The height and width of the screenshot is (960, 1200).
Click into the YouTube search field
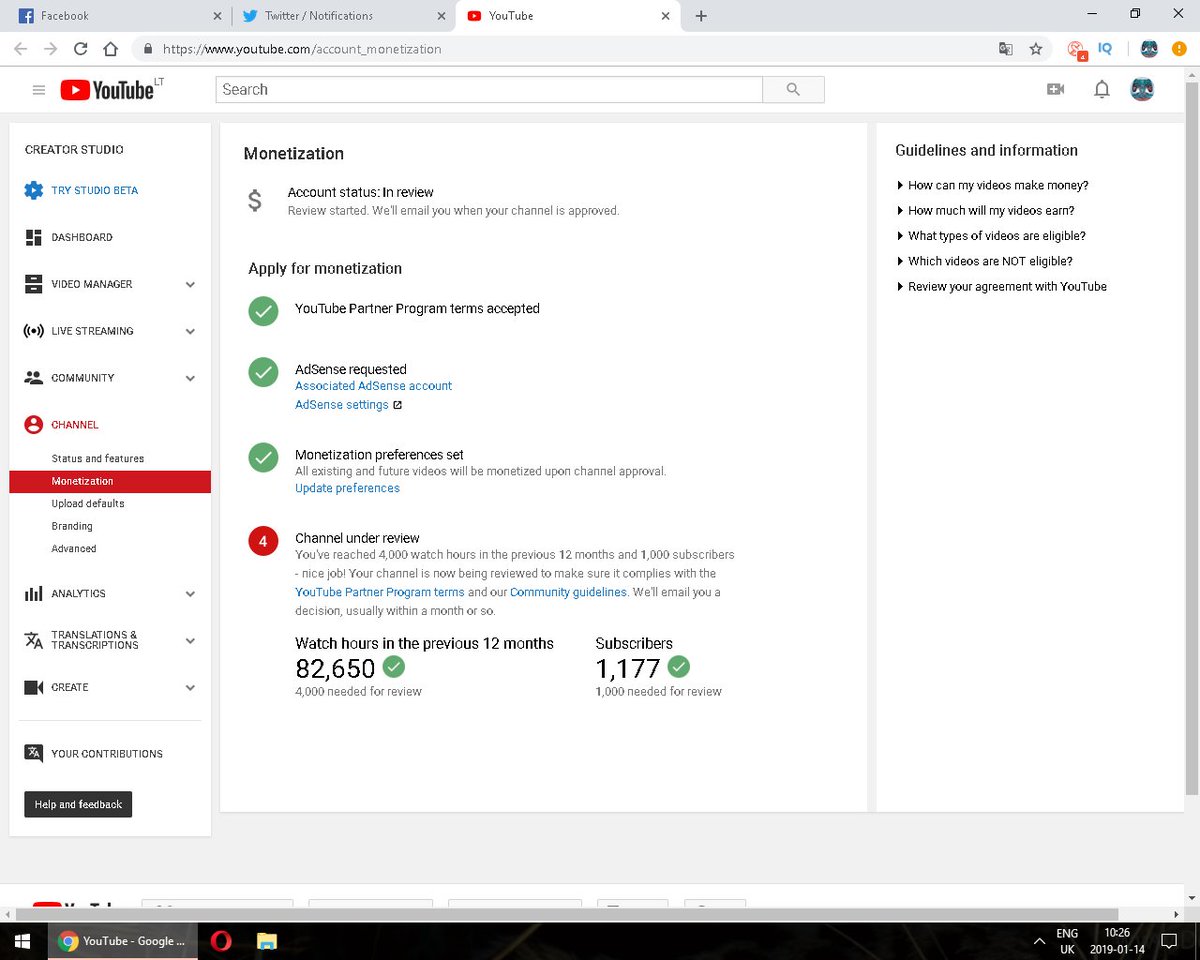tap(489, 89)
